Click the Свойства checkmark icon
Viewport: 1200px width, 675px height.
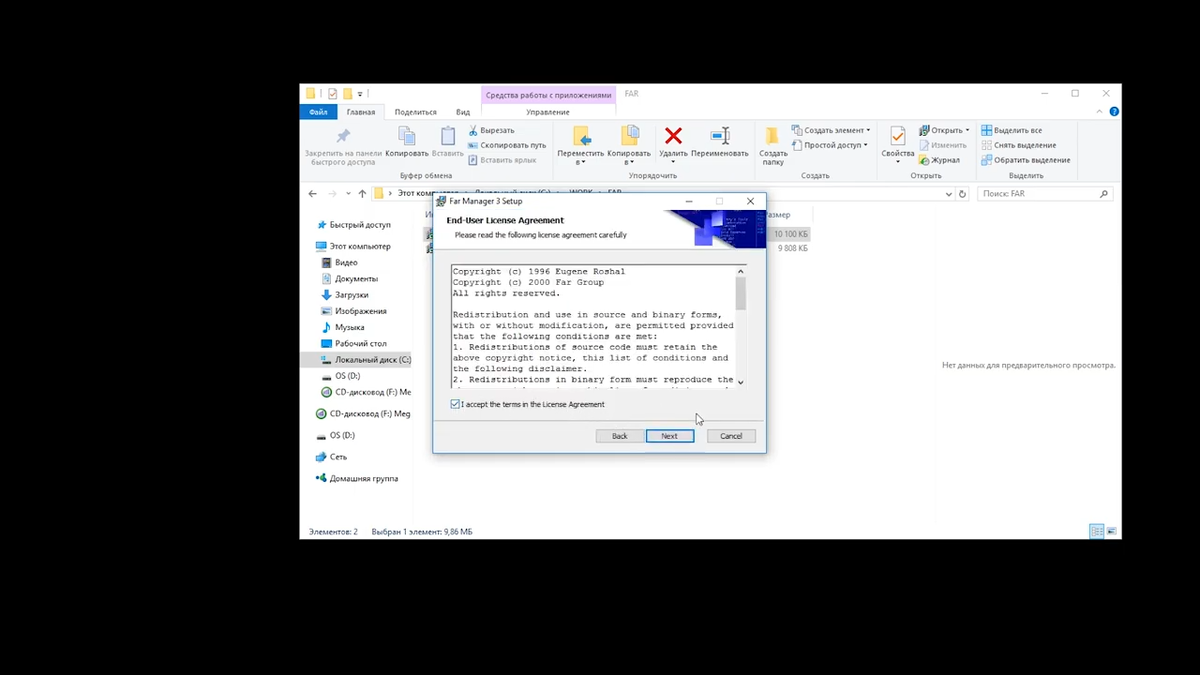point(897,136)
